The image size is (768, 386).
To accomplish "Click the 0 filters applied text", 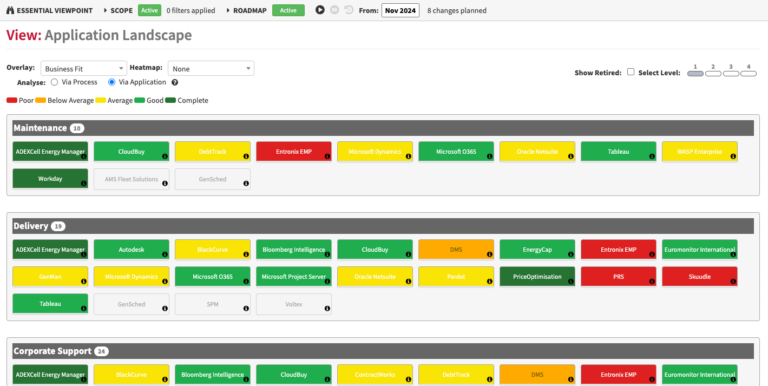I will [x=191, y=10].
